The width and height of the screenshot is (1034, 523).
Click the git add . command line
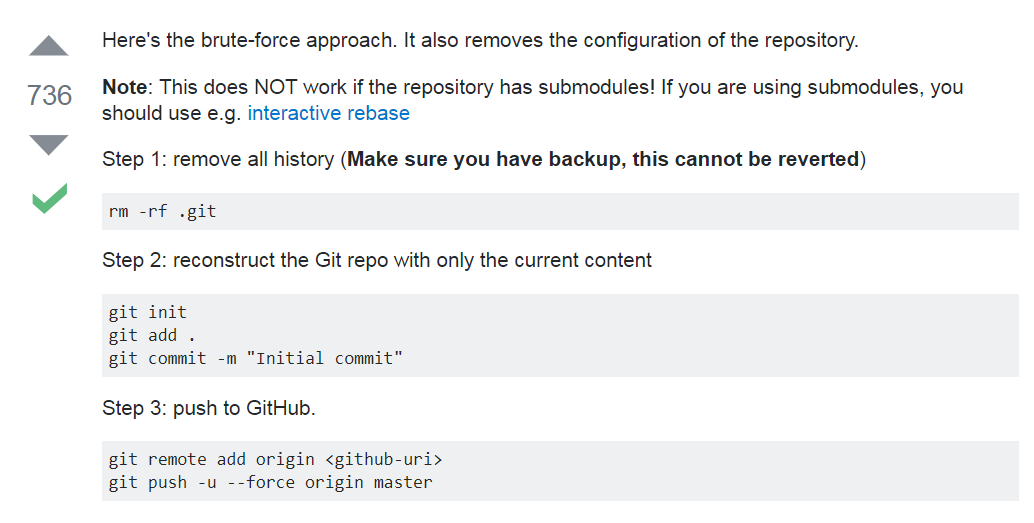152,336
